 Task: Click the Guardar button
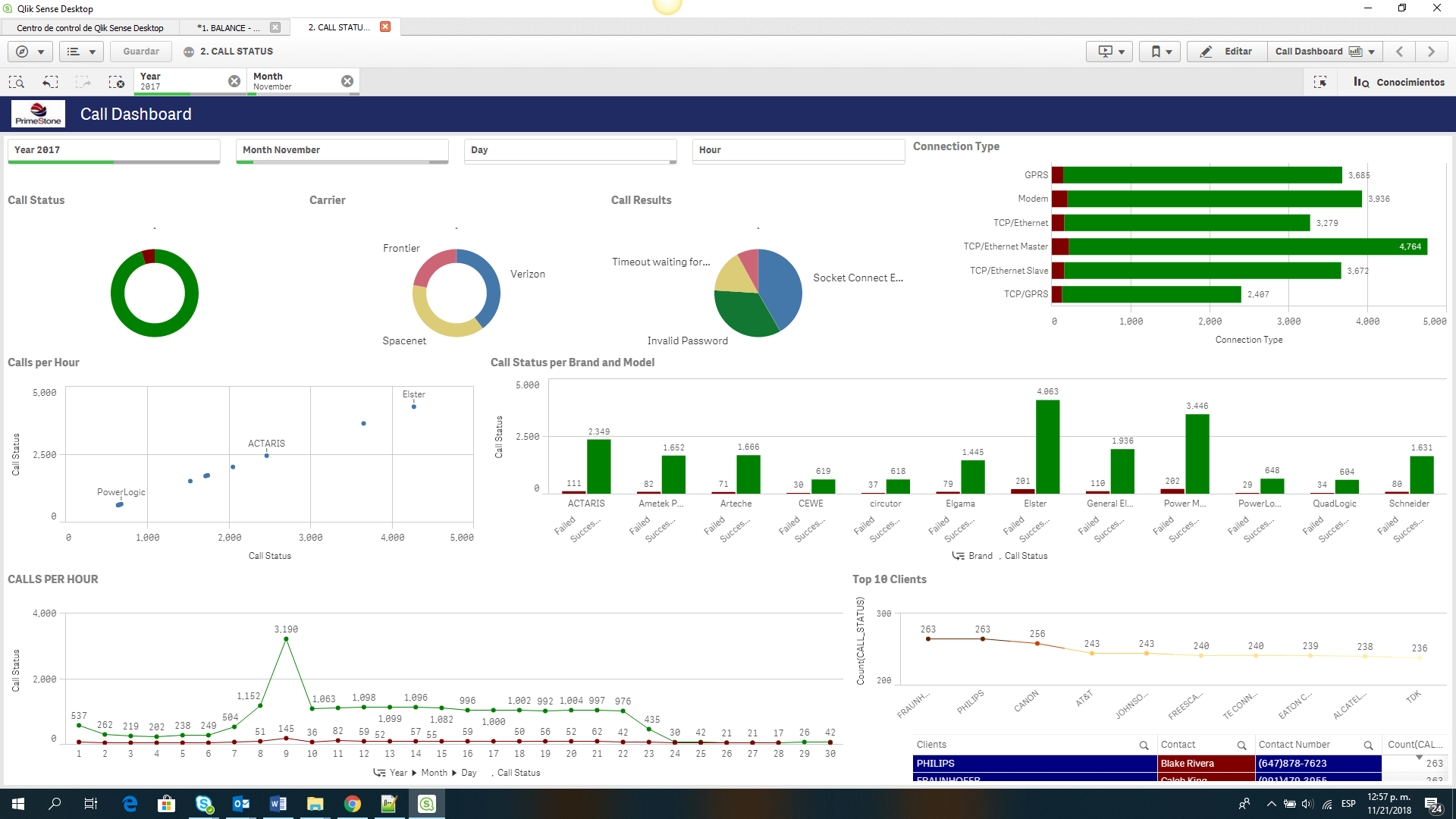click(141, 52)
